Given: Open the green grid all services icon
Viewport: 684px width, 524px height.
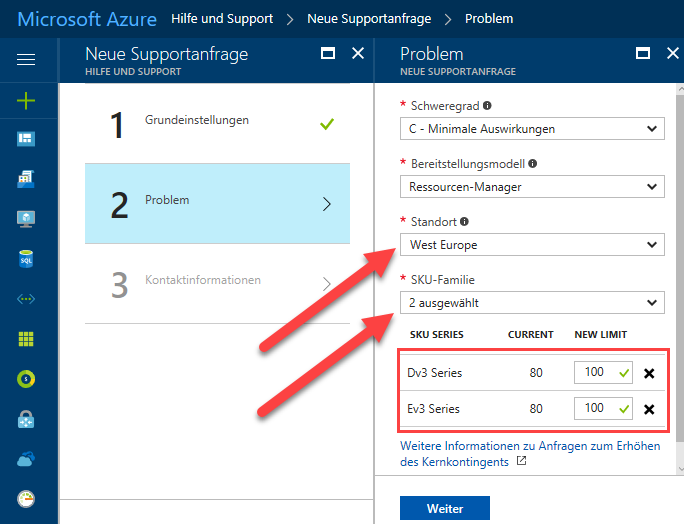Looking at the screenshot, I should pos(26,339).
